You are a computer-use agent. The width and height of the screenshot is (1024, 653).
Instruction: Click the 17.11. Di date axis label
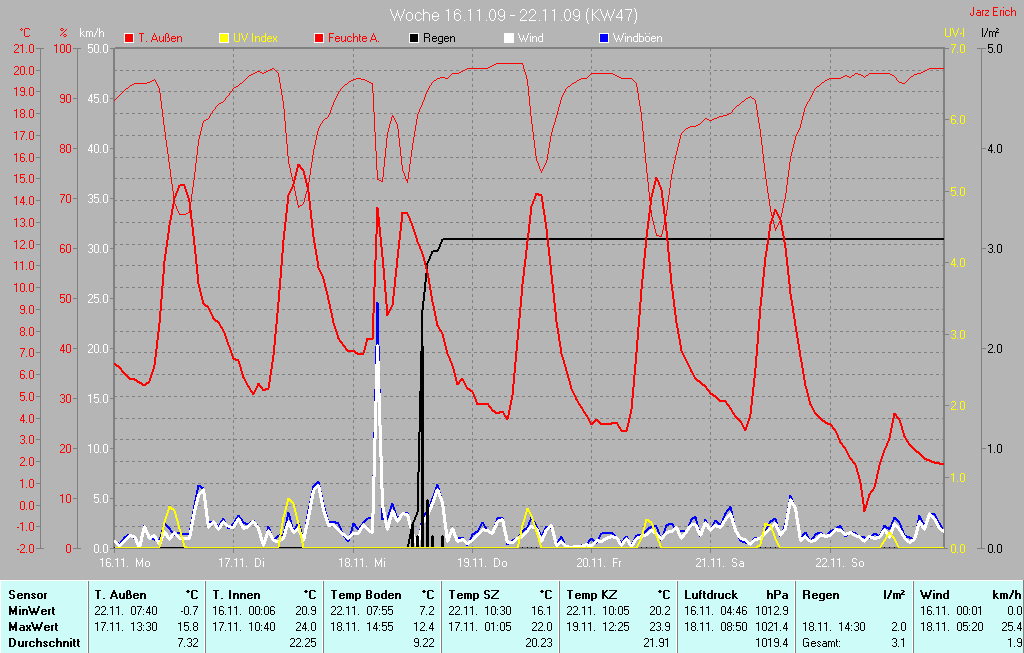point(242,562)
